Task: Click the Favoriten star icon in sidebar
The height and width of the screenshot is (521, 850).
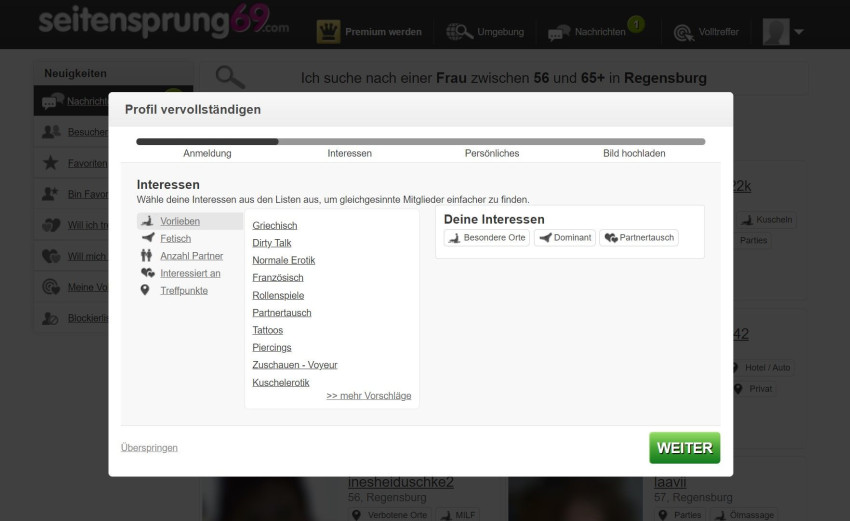Action: click(x=50, y=163)
